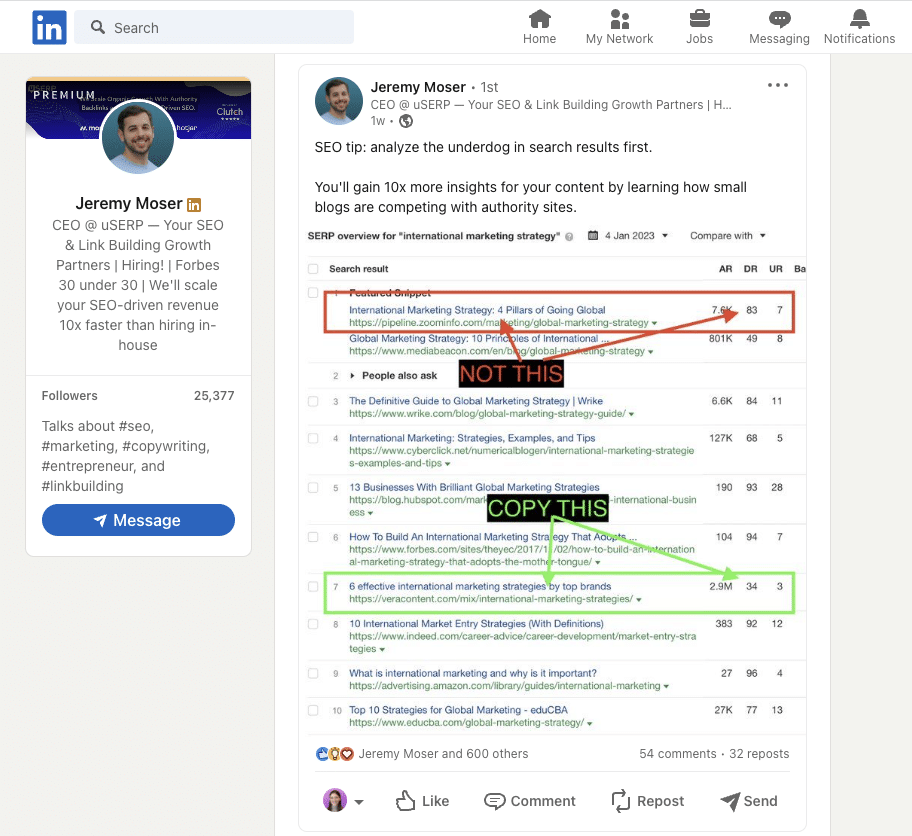The height and width of the screenshot is (836, 912).
Task: Check the box for the veracontent result
Action: point(313,586)
